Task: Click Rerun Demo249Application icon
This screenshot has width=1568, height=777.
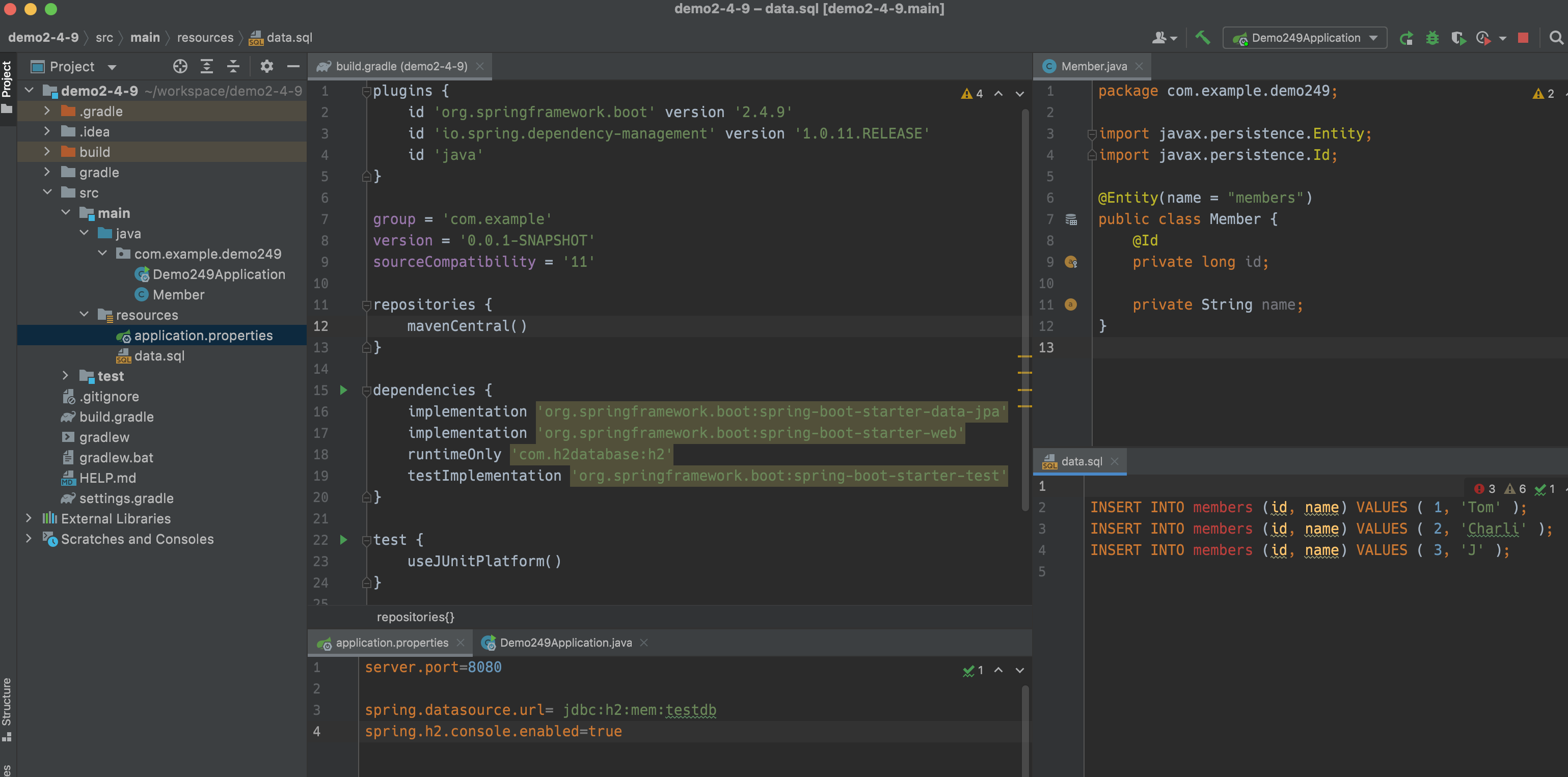Action: click(x=1405, y=38)
